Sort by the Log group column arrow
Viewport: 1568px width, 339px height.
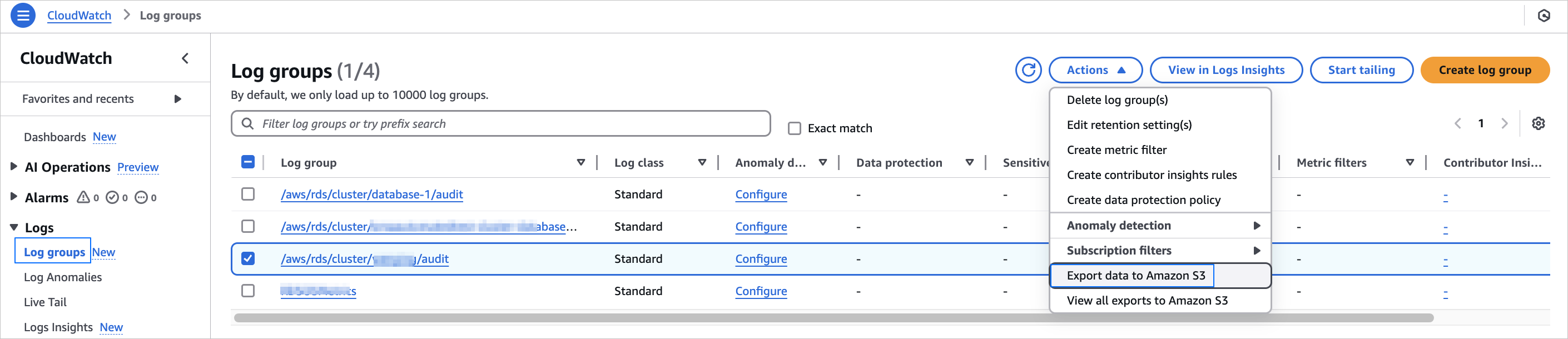(x=580, y=162)
